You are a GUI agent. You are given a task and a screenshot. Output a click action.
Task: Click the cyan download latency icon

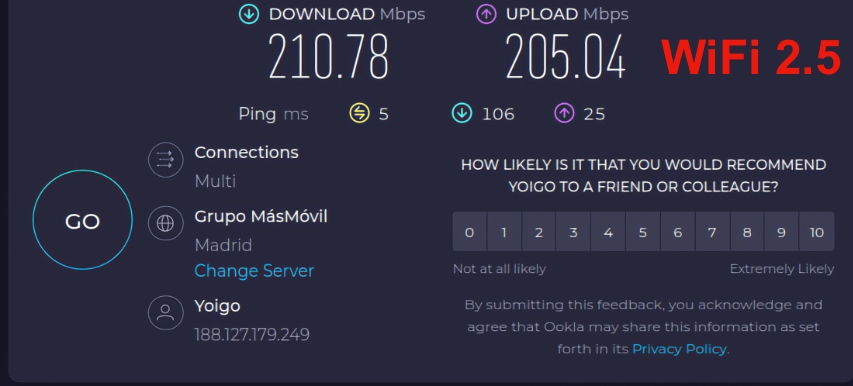(x=461, y=114)
